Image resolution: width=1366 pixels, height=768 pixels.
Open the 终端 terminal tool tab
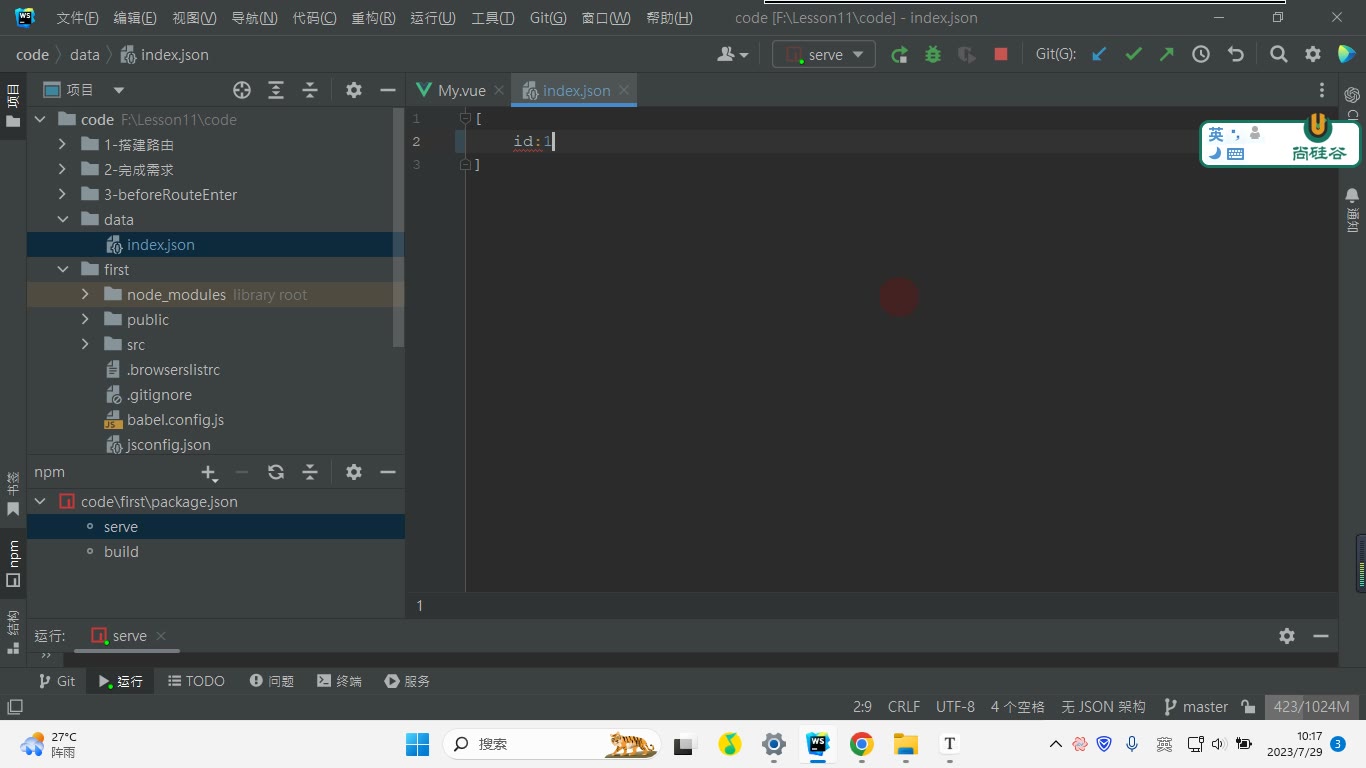point(339,681)
